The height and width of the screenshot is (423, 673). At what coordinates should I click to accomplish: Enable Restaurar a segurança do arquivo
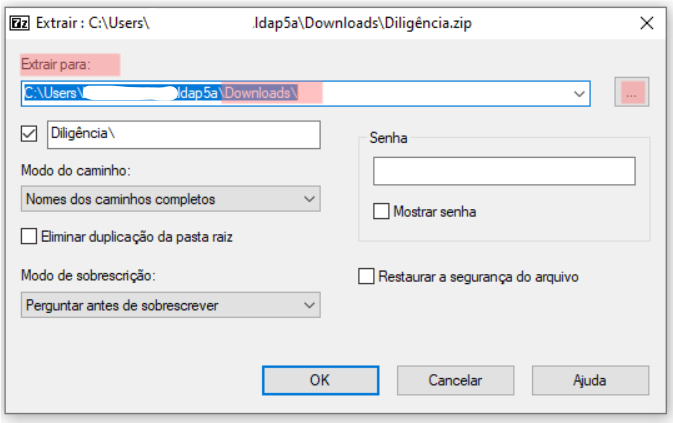tap(366, 277)
